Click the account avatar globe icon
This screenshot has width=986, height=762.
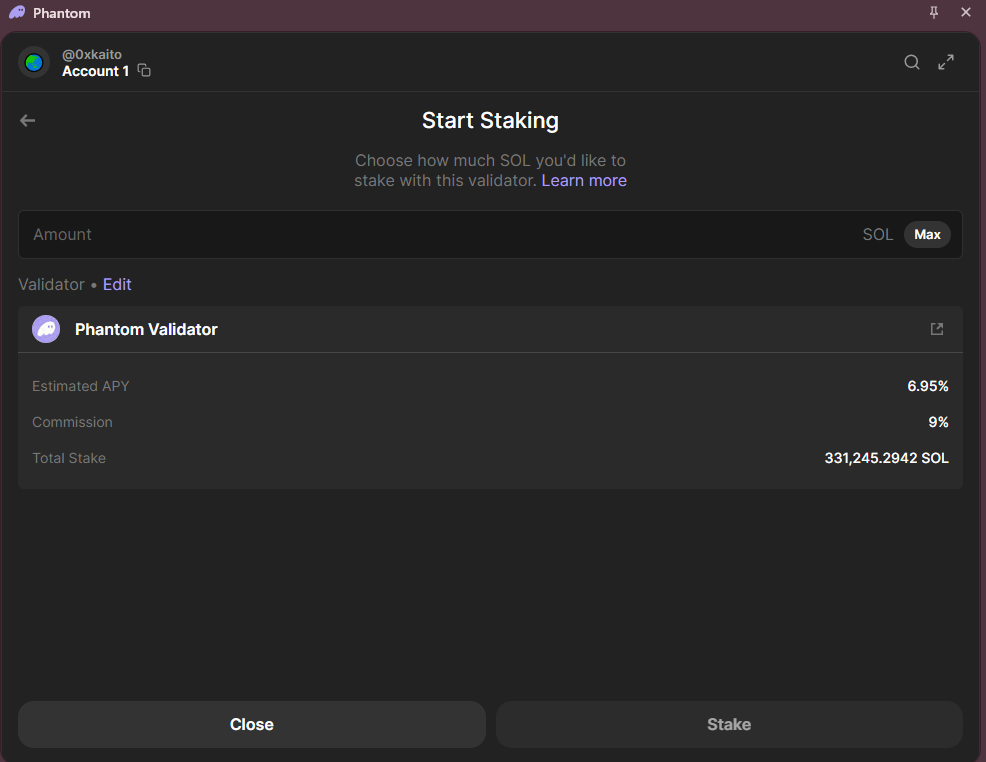point(34,62)
